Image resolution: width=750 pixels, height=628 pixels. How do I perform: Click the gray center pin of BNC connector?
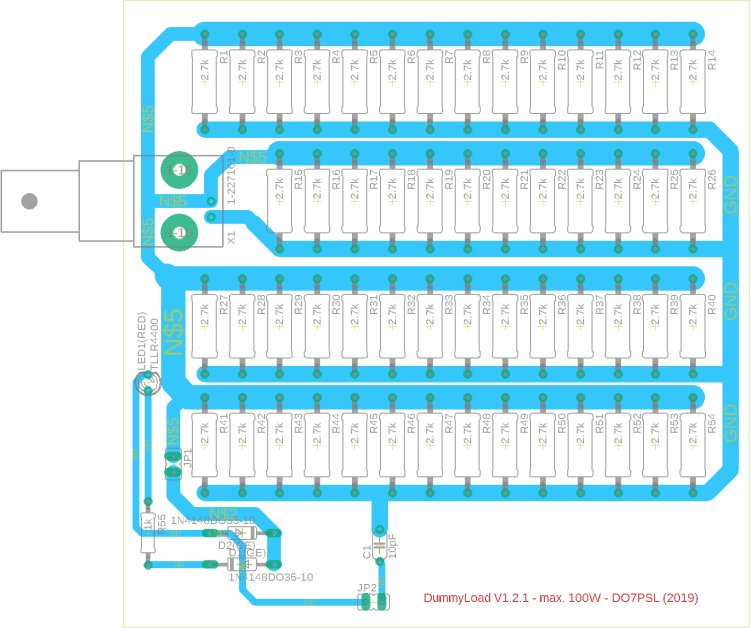tap(30, 201)
